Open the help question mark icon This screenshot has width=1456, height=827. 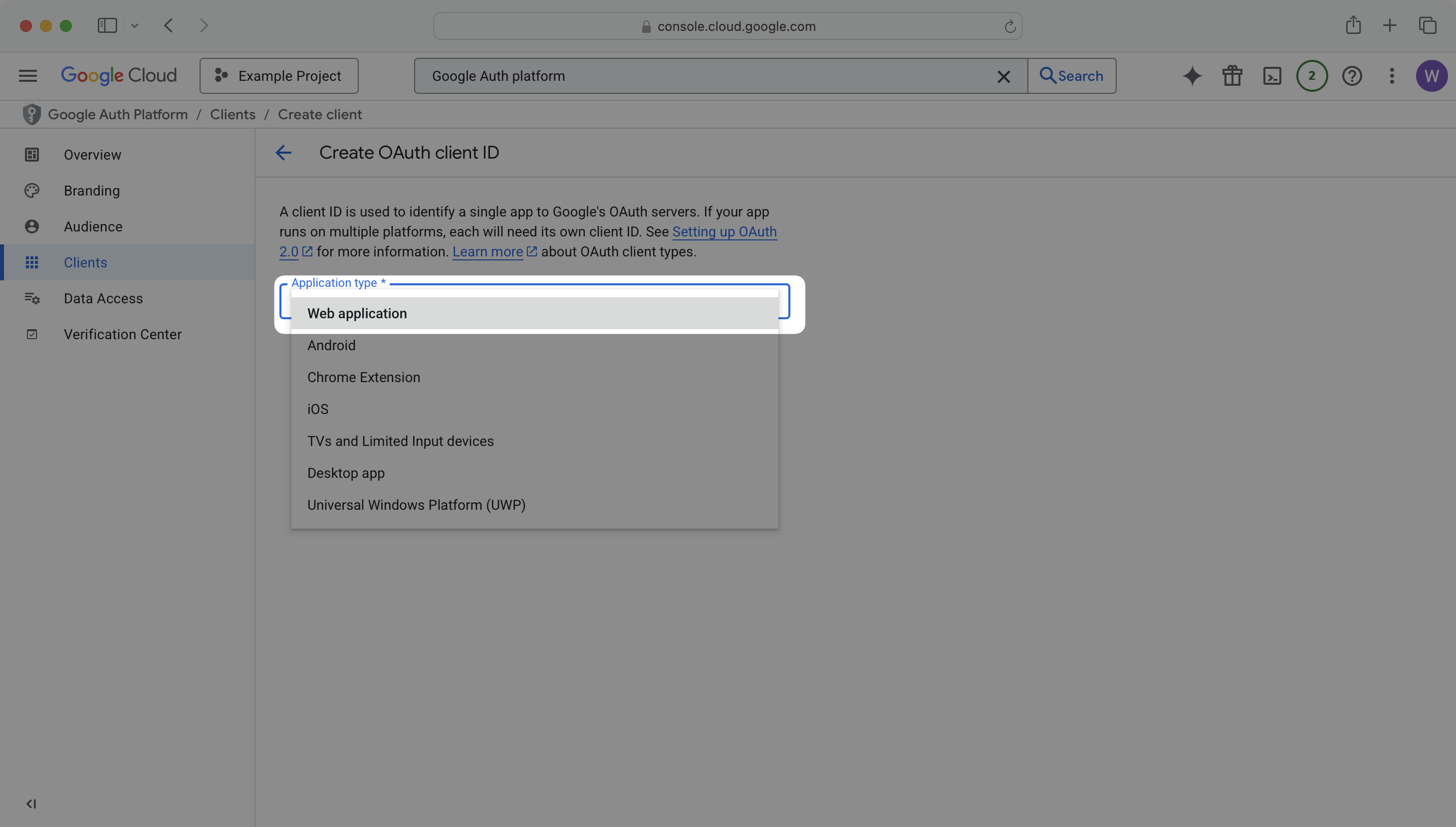click(1352, 75)
